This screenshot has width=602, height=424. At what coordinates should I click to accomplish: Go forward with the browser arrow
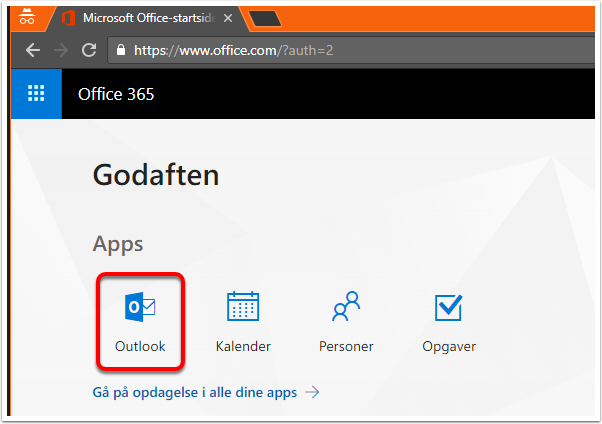tap(61, 50)
